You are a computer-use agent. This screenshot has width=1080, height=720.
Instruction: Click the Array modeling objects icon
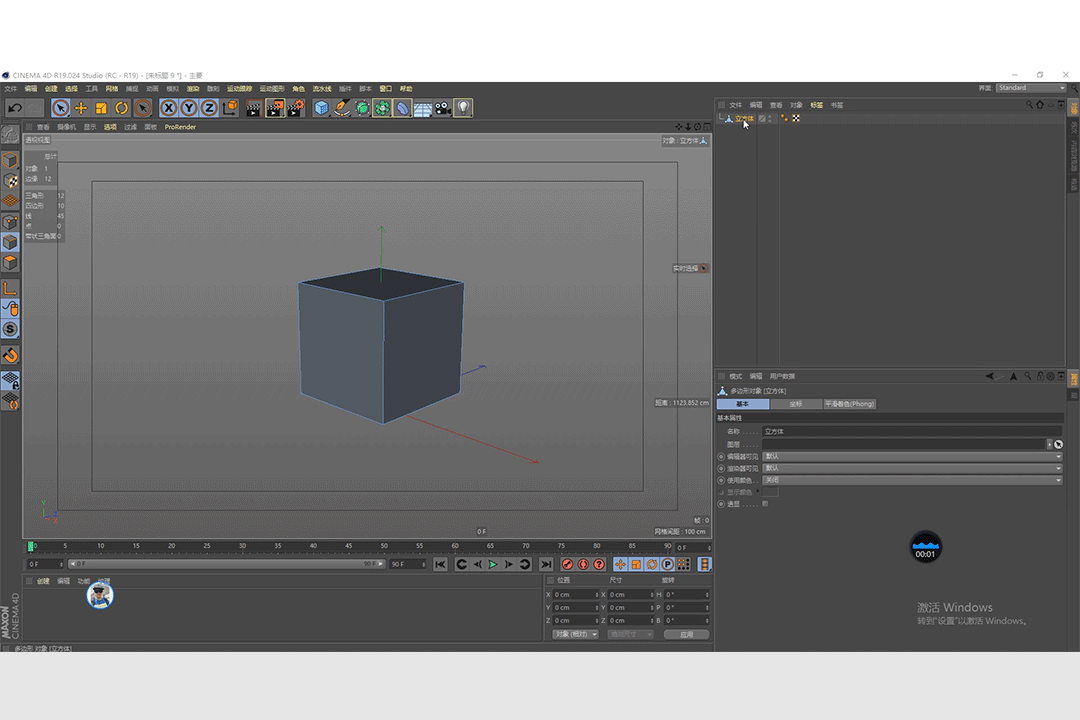(382, 108)
